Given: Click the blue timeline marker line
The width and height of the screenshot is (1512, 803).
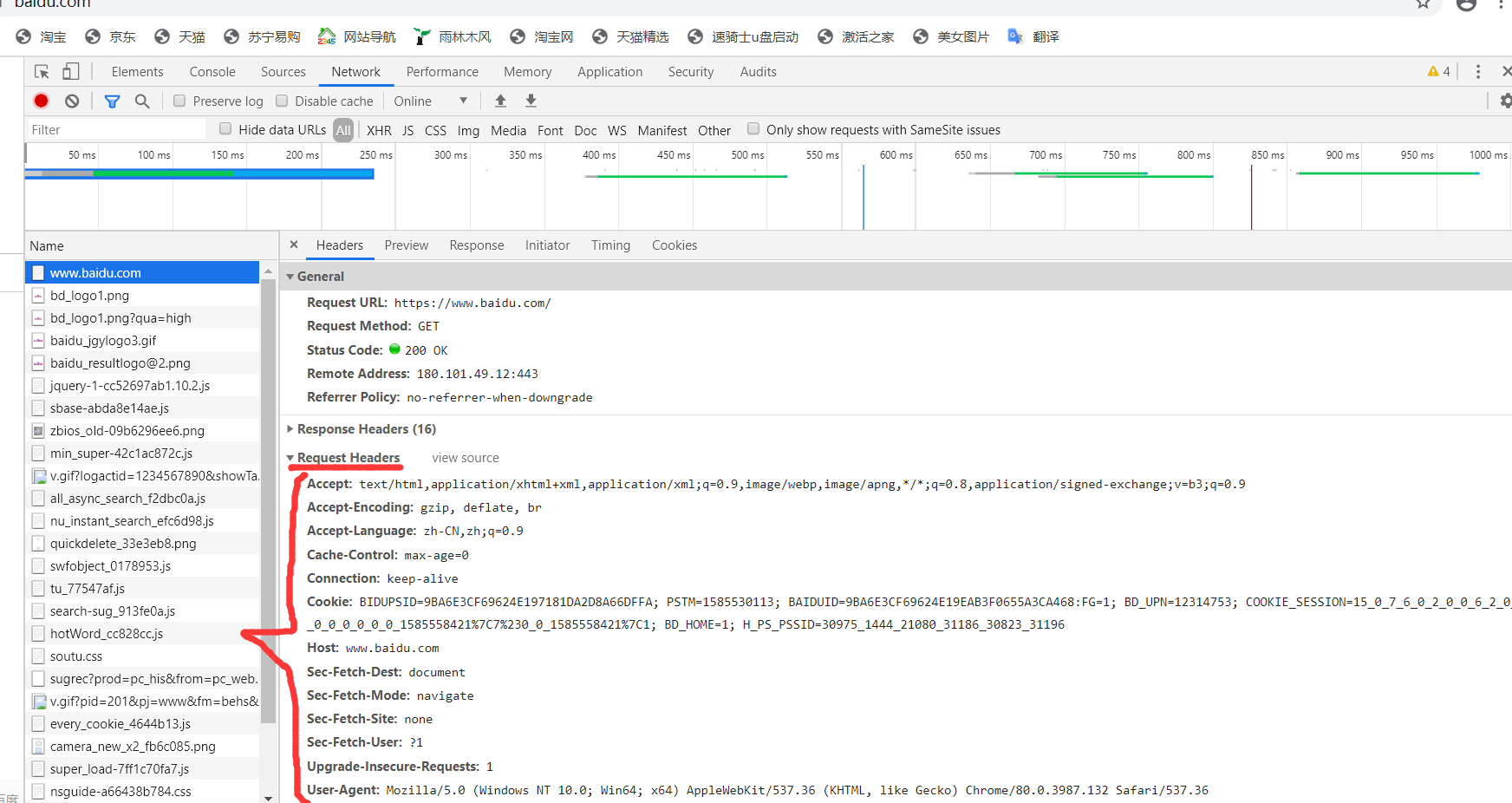Looking at the screenshot, I should (x=864, y=198).
